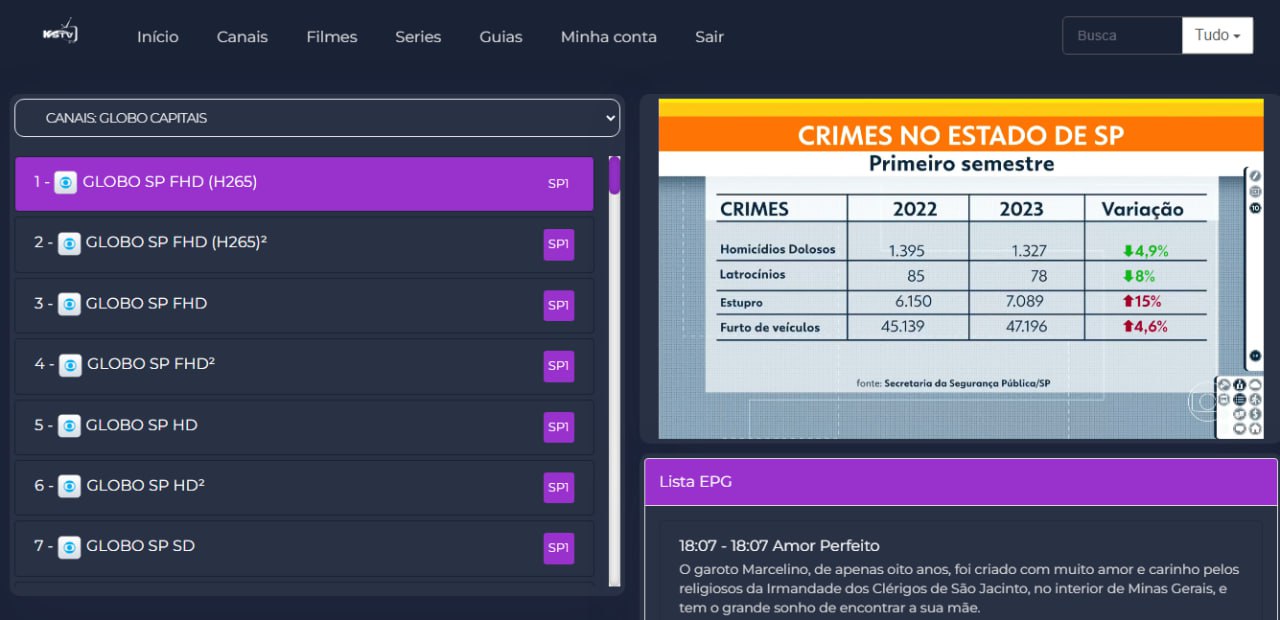The image size is (1280, 620).
Task: Click the Globo icon next to GLOBO SP SD
Action: (x=68, y=547)
